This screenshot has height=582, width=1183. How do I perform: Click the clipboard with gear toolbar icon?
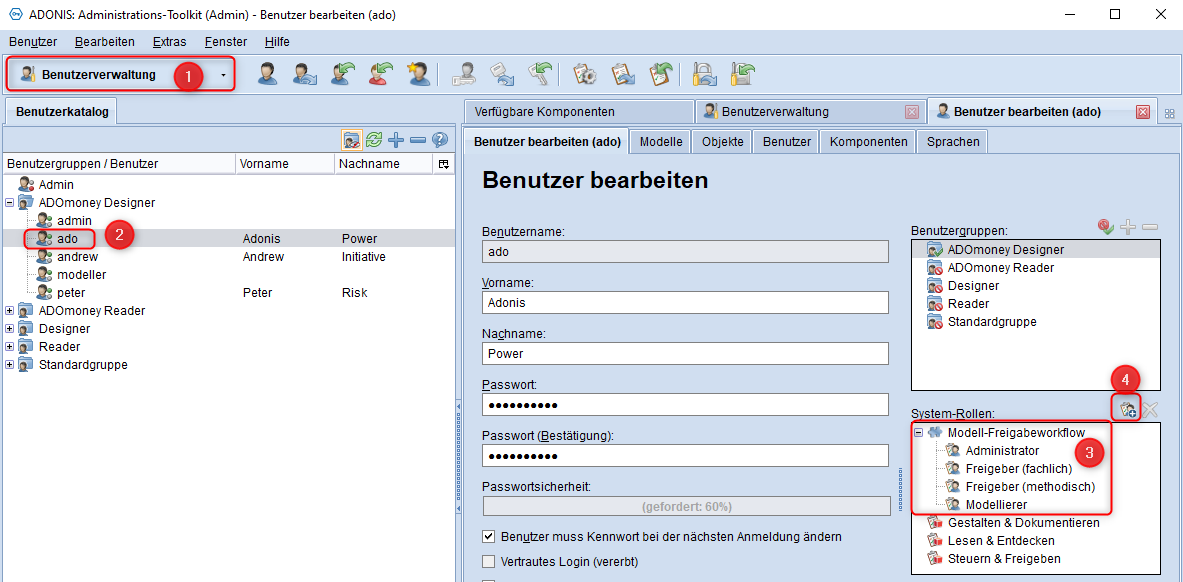coord(585,74)
